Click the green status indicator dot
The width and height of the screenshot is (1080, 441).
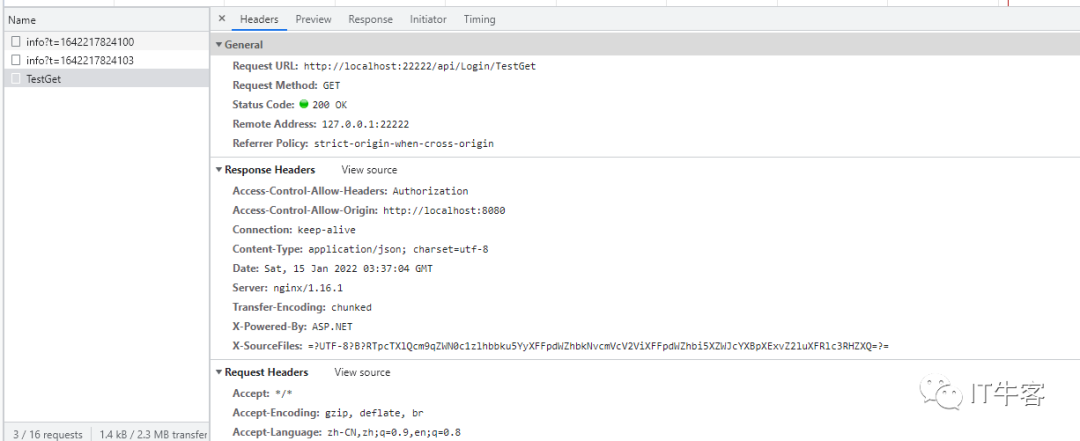(304, 105)
